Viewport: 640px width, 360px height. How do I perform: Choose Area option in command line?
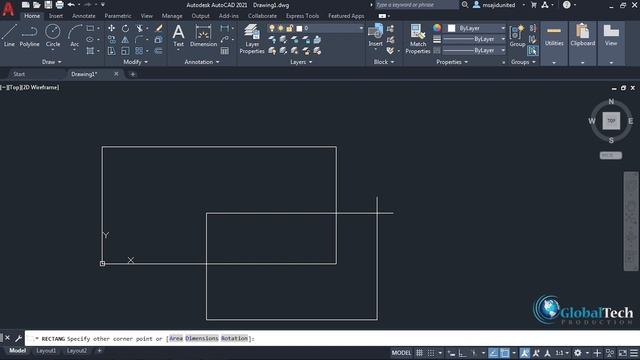(x=176, y=338)
